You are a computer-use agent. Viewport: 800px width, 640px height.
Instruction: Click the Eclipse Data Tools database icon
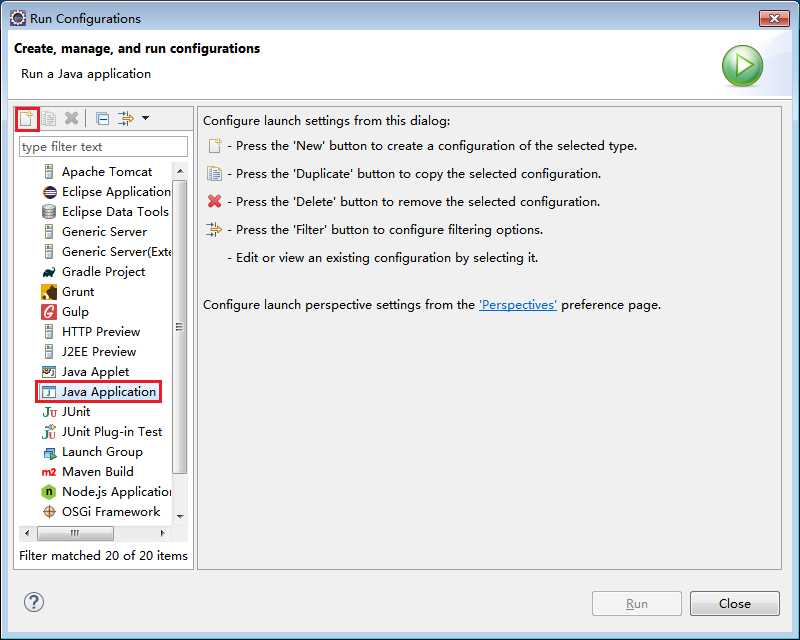point(49,212)
